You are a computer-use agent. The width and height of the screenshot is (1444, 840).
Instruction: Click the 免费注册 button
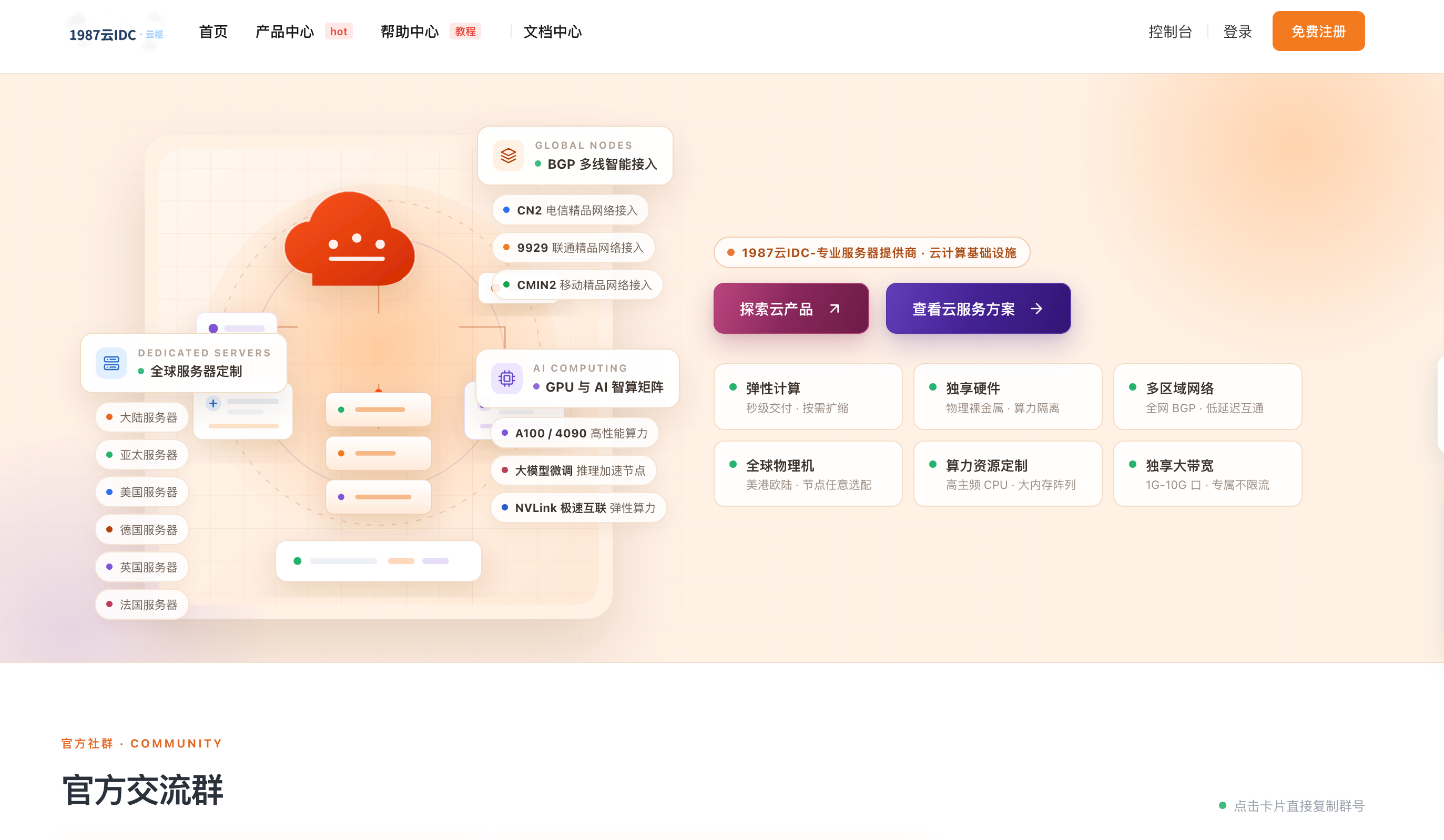coord(1318,31)
